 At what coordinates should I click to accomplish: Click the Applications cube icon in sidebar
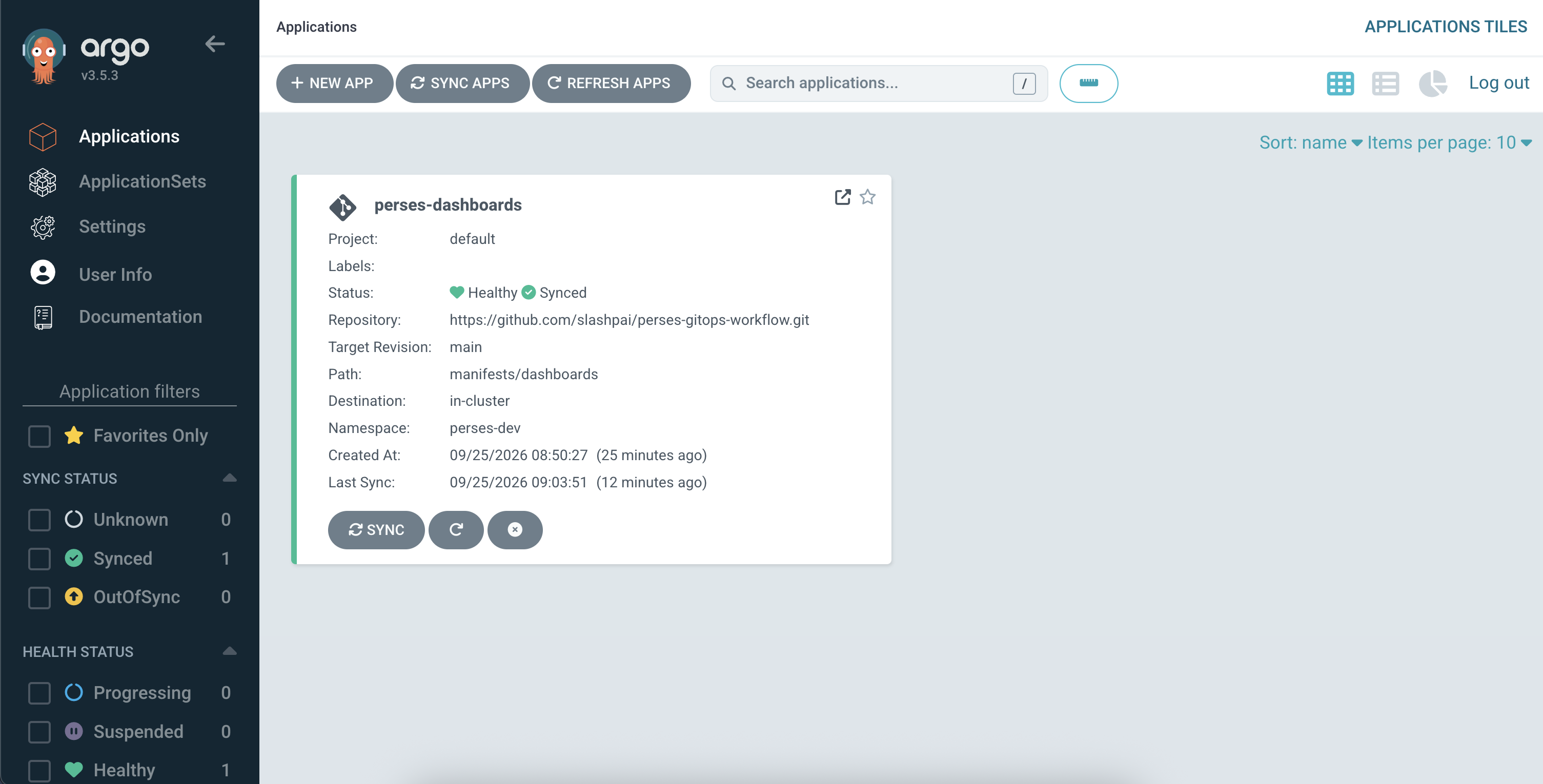[x=43, y=136]
